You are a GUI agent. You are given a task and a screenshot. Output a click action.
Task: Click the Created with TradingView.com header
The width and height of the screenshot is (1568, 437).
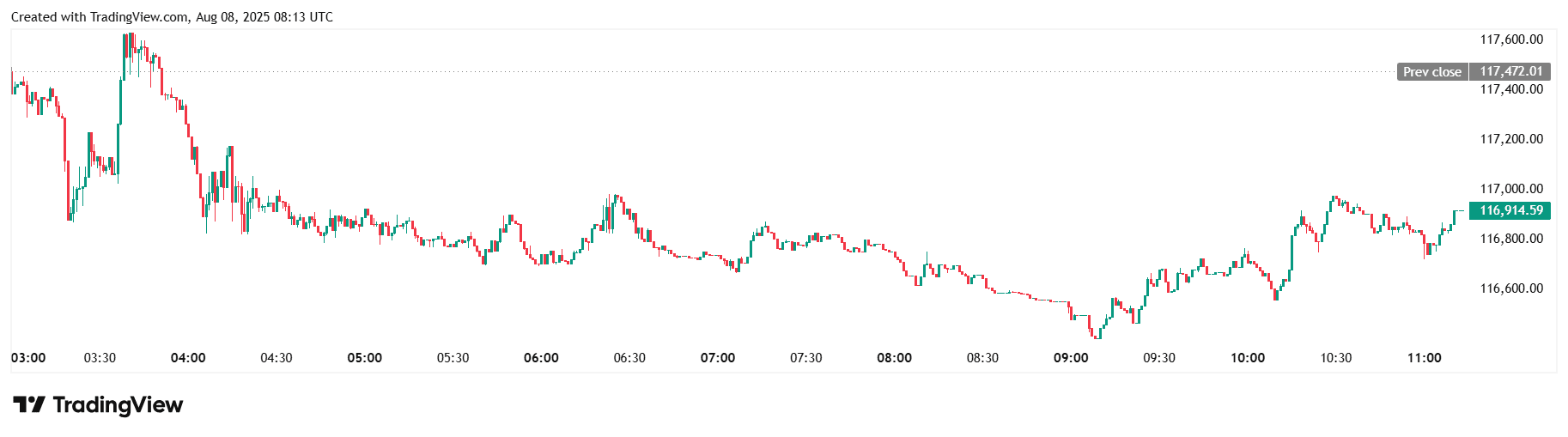pyautogui.click(x=172, y=17)
